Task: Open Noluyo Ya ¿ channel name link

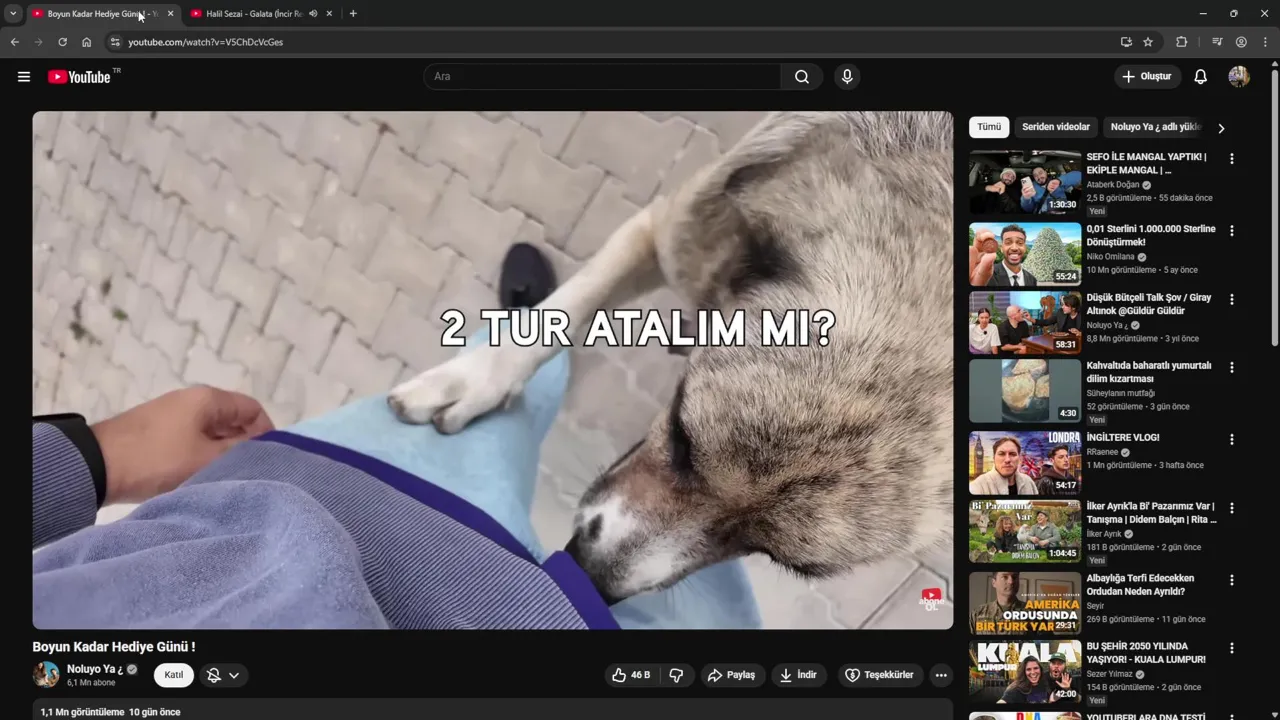Action: (x=95, y=669)
